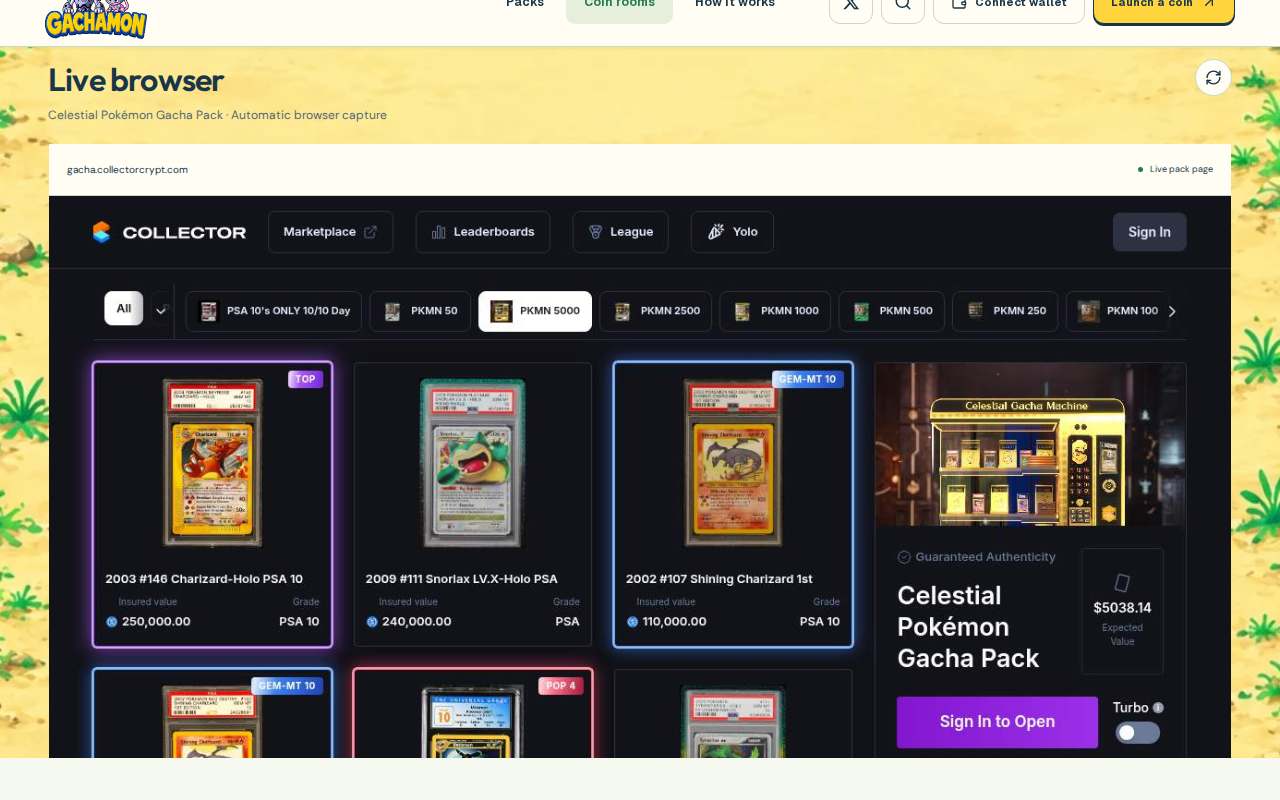This screenshot has width=1280, height=800.
Task: Open the X (Twitter) icon button
Action: point(851,6)
